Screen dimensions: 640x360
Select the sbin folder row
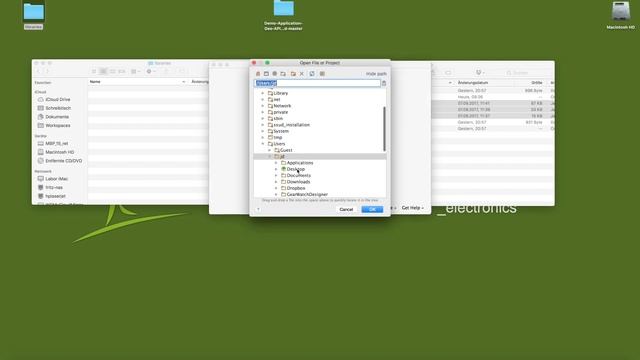click(x=319, y=118)
